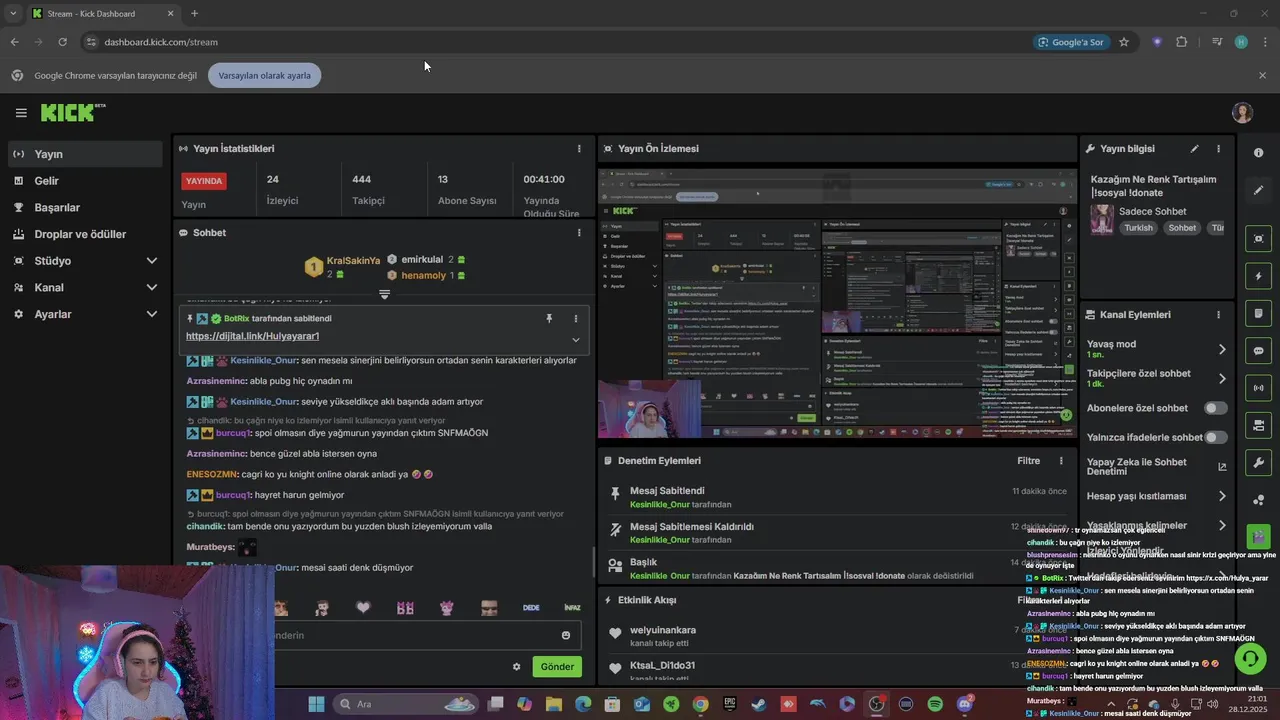The image size is (1280, 720).
Task: Send chat message with Gönder button
Action: click(x=557, y=667)
